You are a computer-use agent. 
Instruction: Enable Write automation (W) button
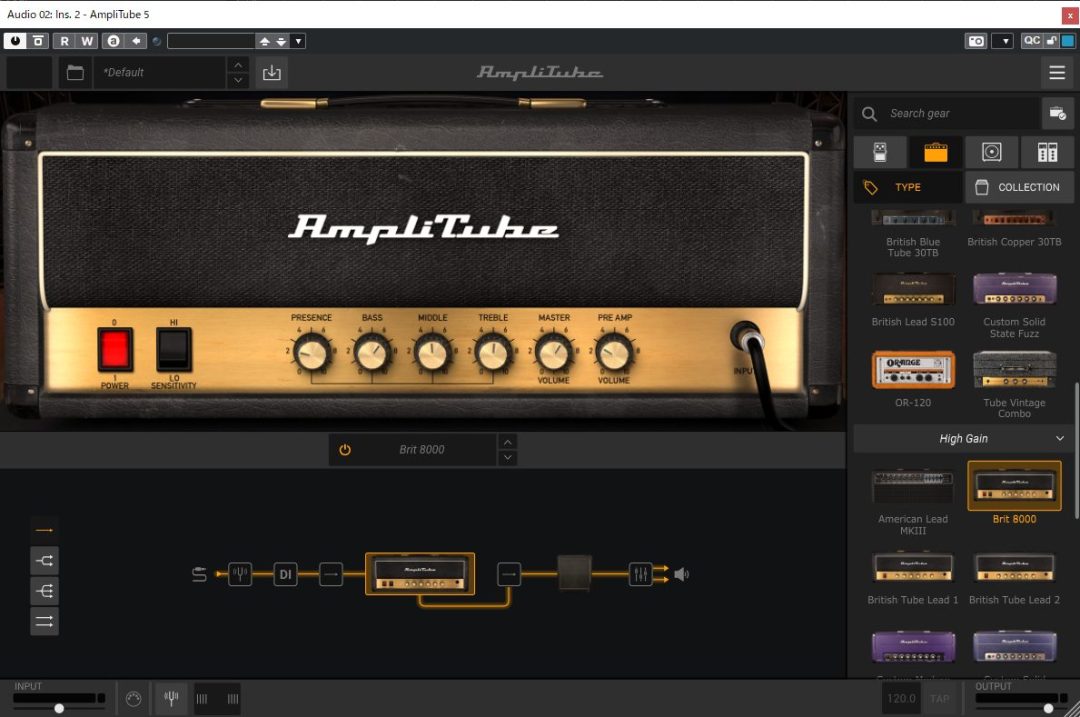tap(87, 41)
